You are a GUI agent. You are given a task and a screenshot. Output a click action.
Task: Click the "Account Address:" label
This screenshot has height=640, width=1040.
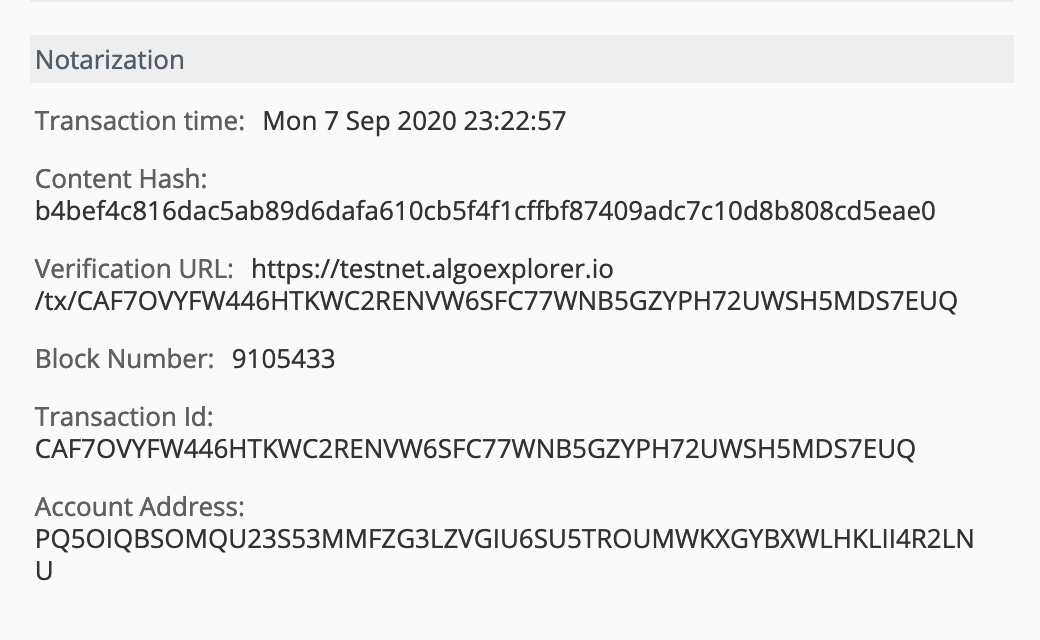click(139, 506)
